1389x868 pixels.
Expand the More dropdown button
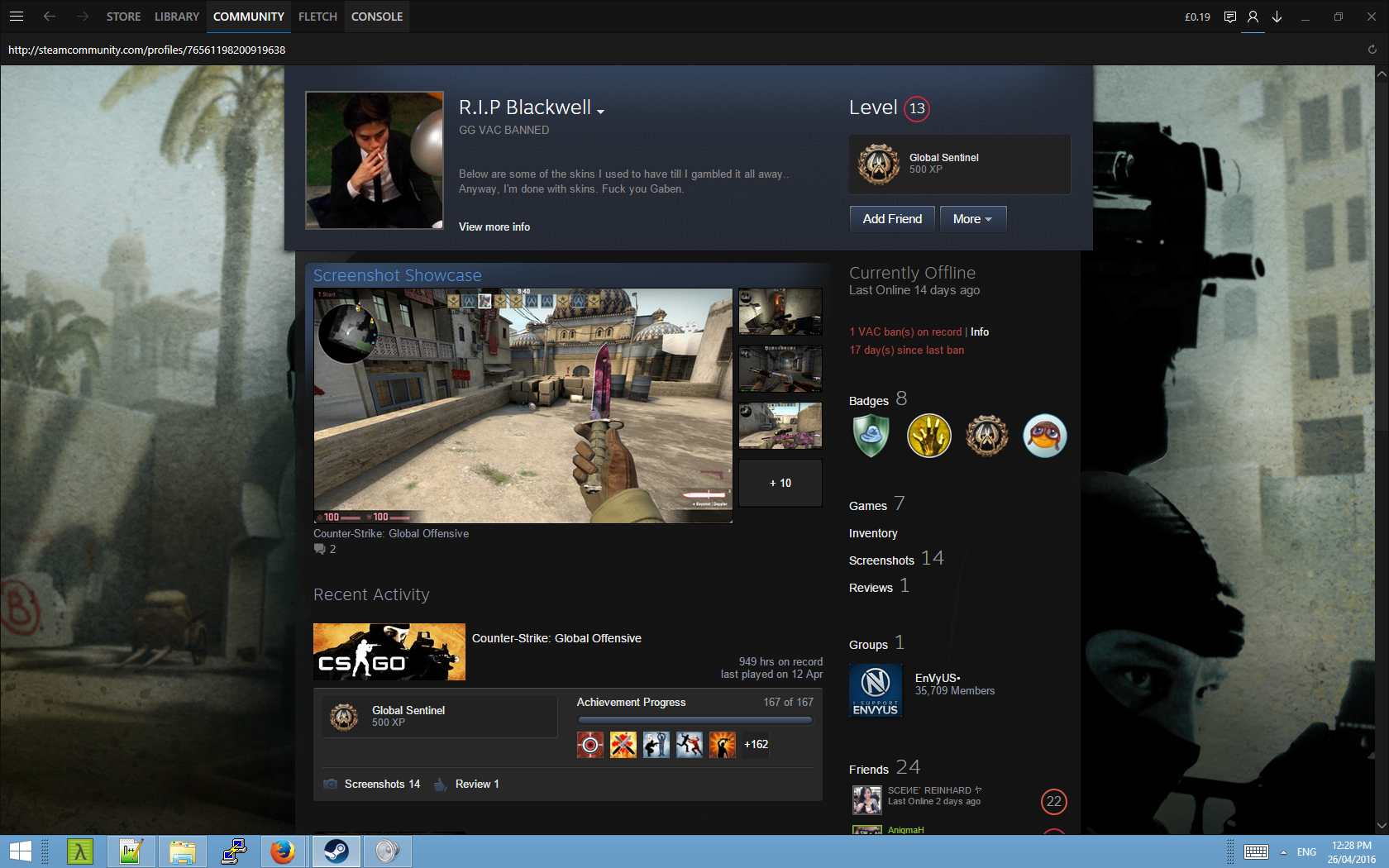point(972,219)
